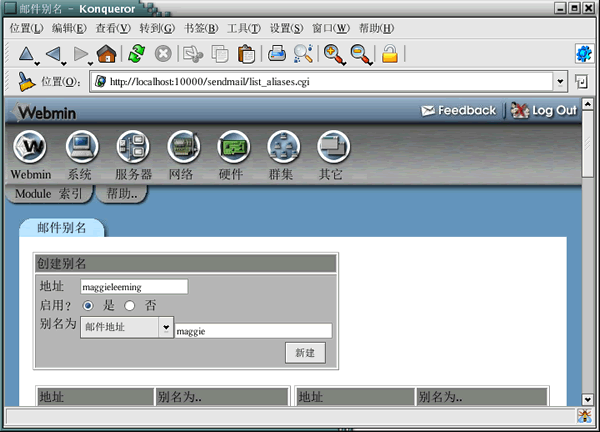The height and width of the screenshot is (432, 600).
Task: Open Find with the magnifier icon
Action: [x=303, y=54]
